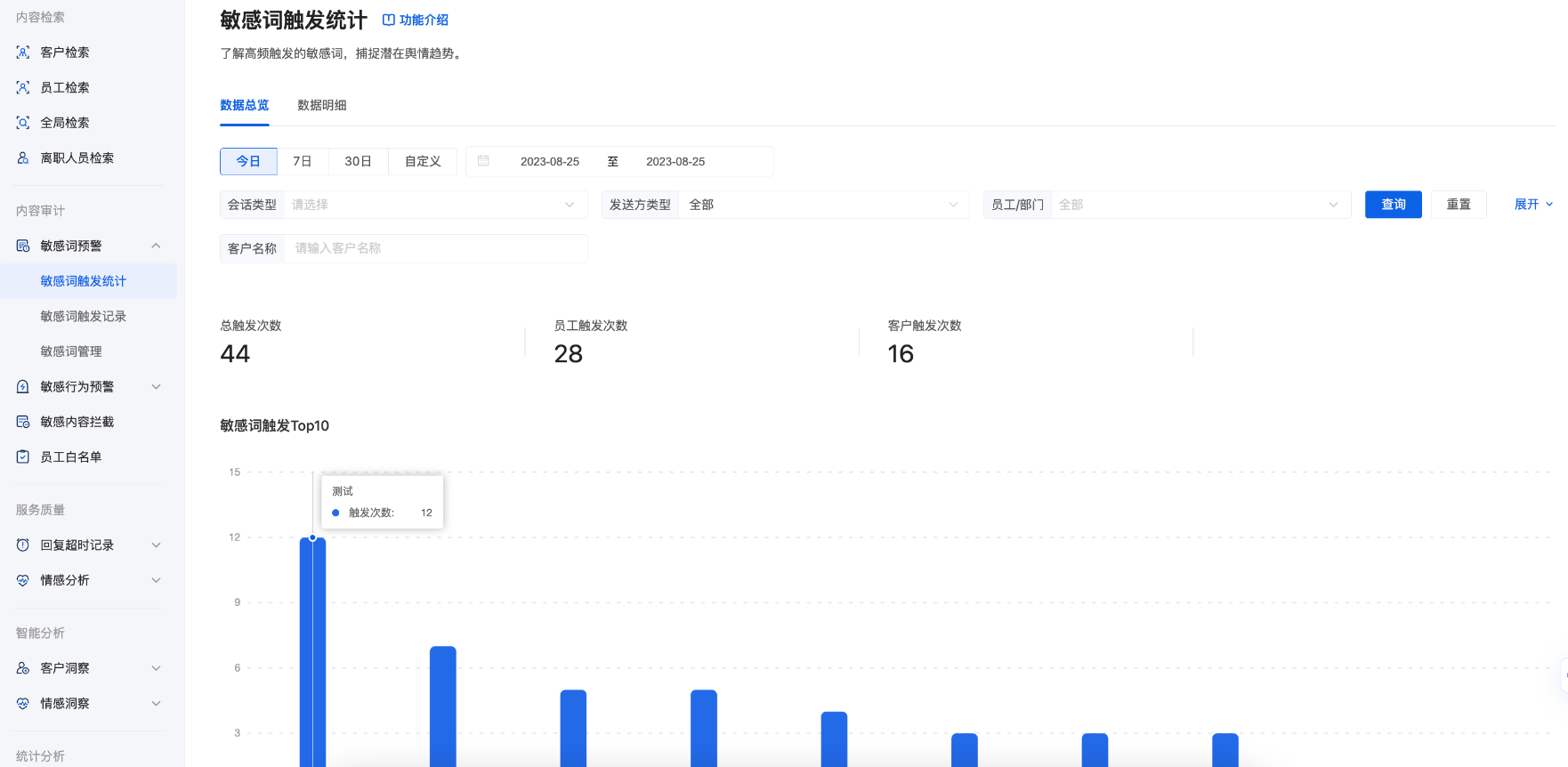Click the 客户洞察 people icon

[23, 668]
